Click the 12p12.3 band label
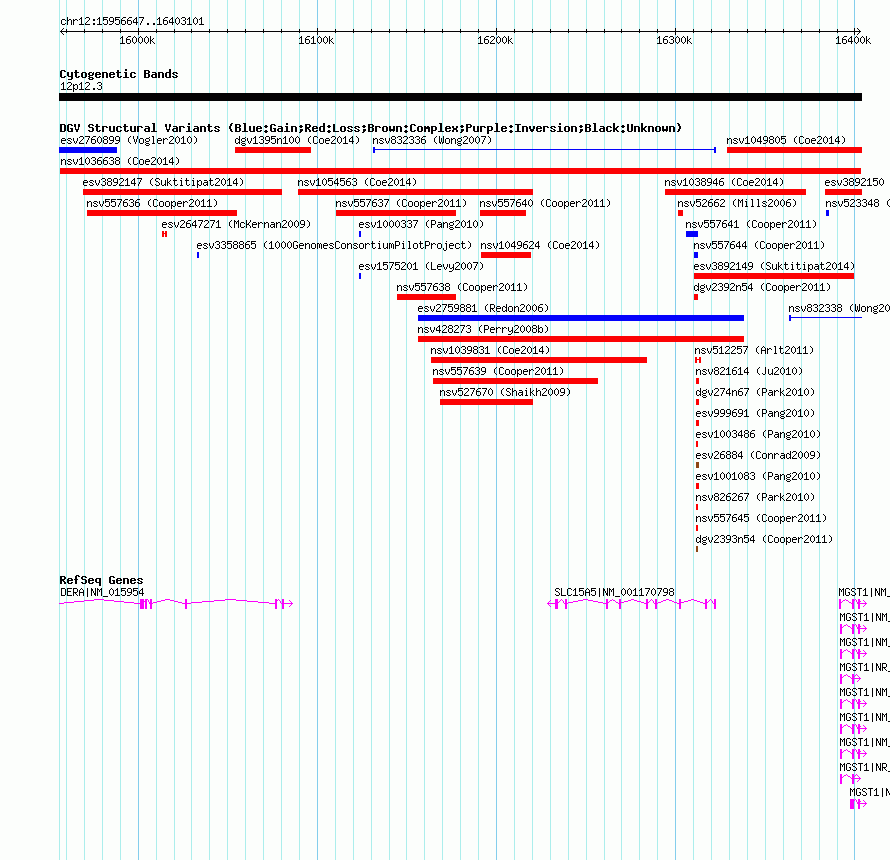Image resolution: width=890 pixels, height=860 pixels. pyautogui.click(x=81, y=86)
